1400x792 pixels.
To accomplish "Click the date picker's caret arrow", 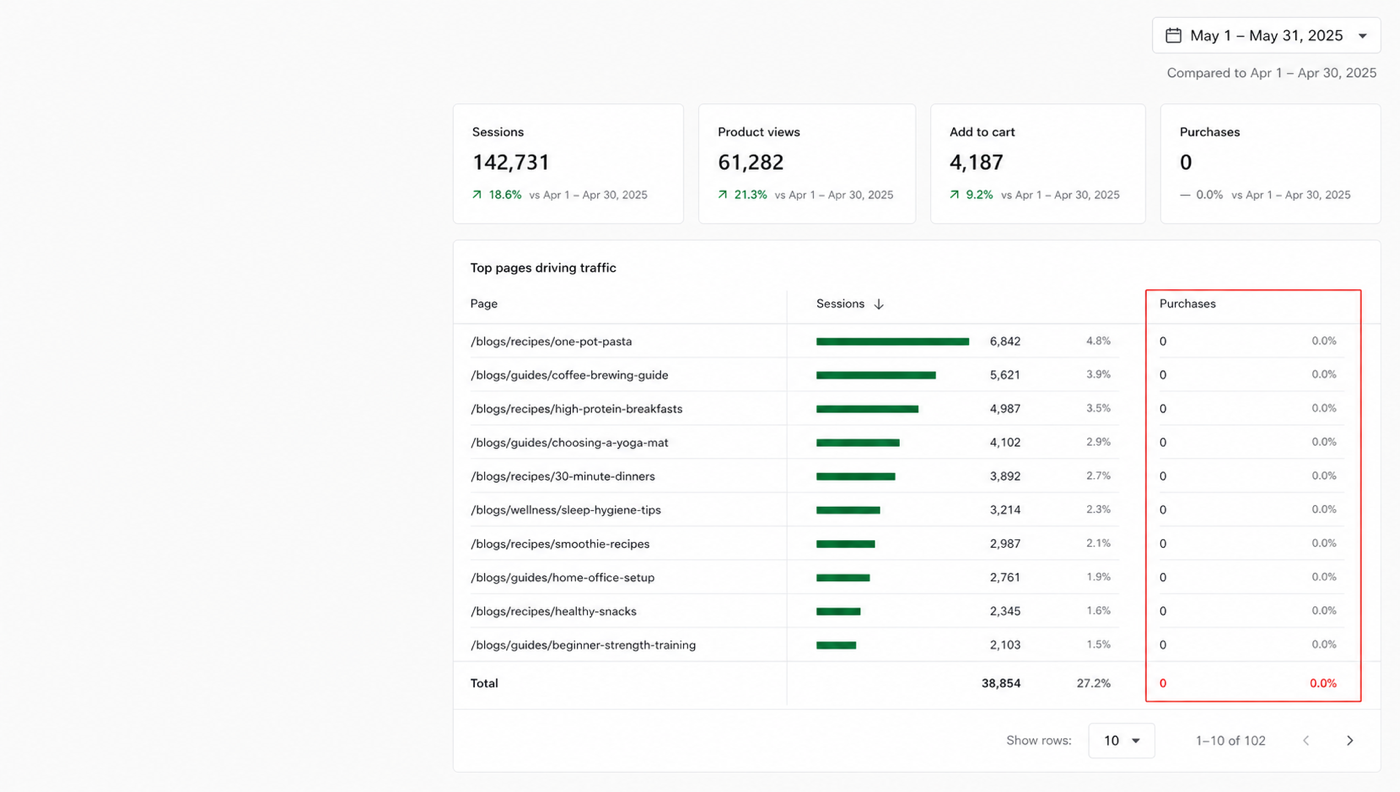I will [x=1362, y=36].
